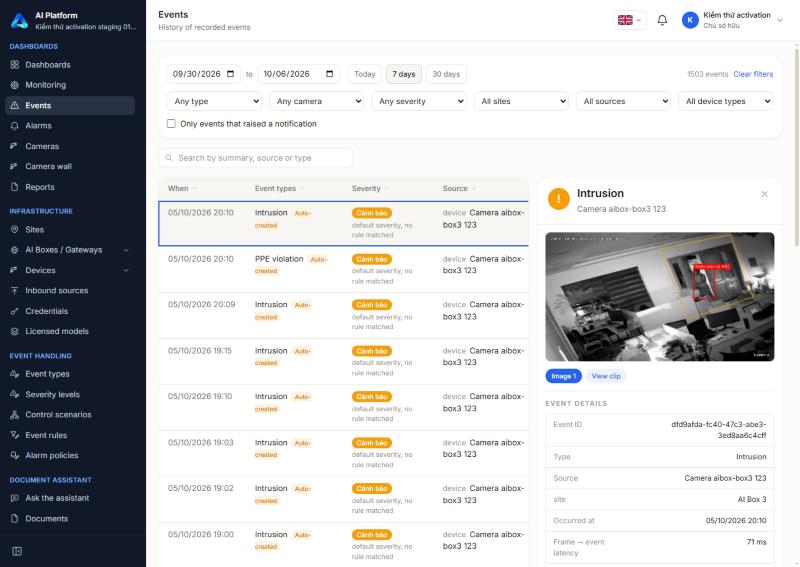Screen dimensions: 800x567
Task: Sort by the When column header
Action: [178, 188]
